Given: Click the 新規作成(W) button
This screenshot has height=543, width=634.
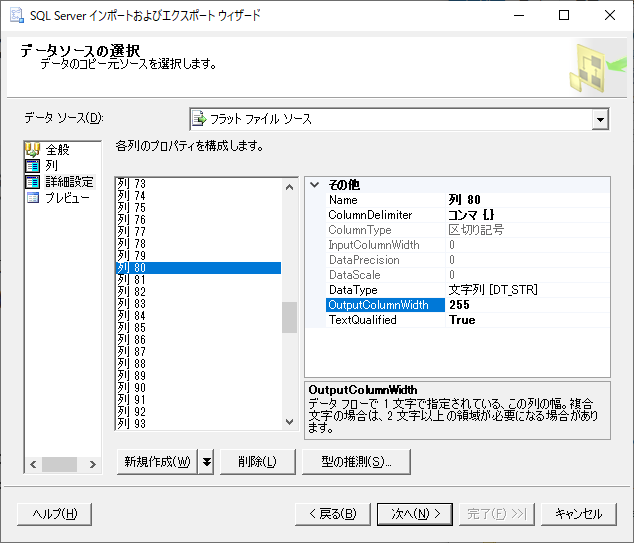Looking at the screenshot, I should click(x=157, y=461).
